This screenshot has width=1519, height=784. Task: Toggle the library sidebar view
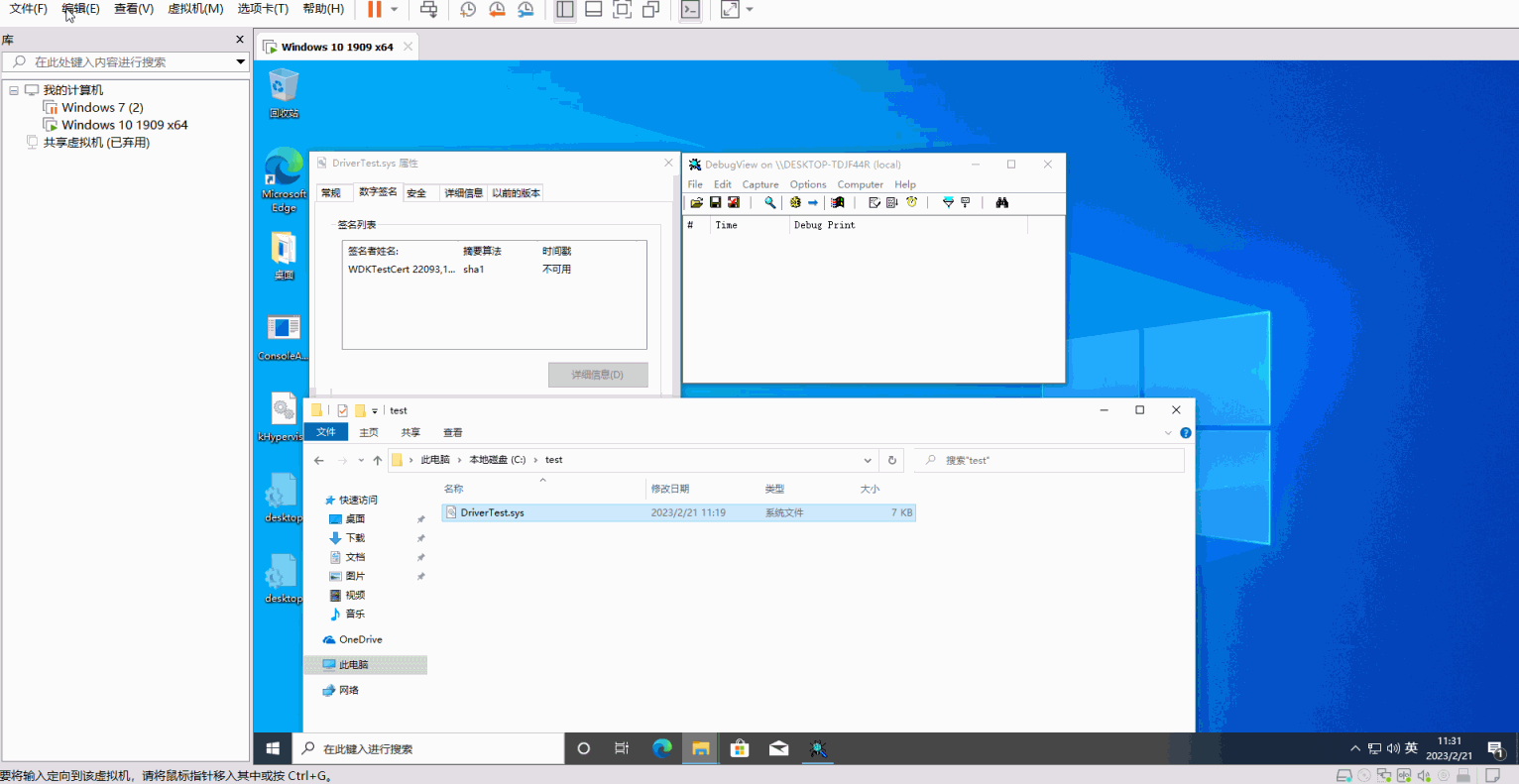(x=565, y=9)
